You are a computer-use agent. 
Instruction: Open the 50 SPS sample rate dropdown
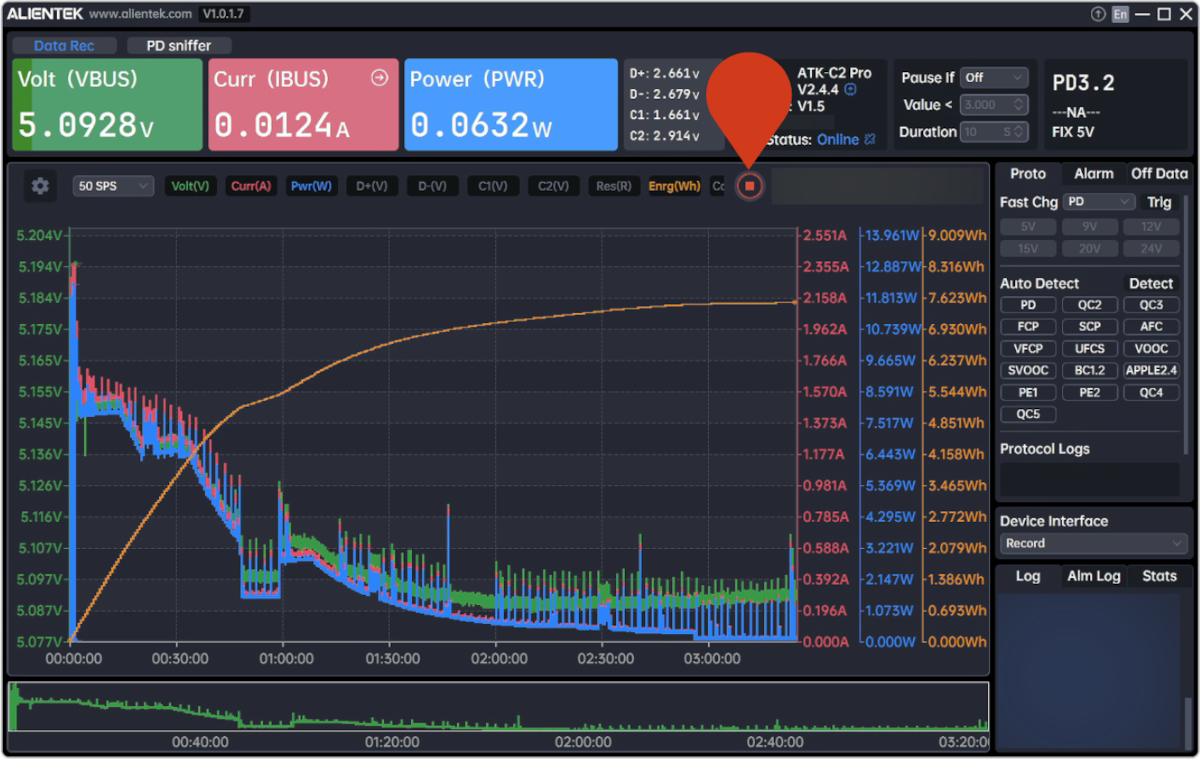click(113, 186)
